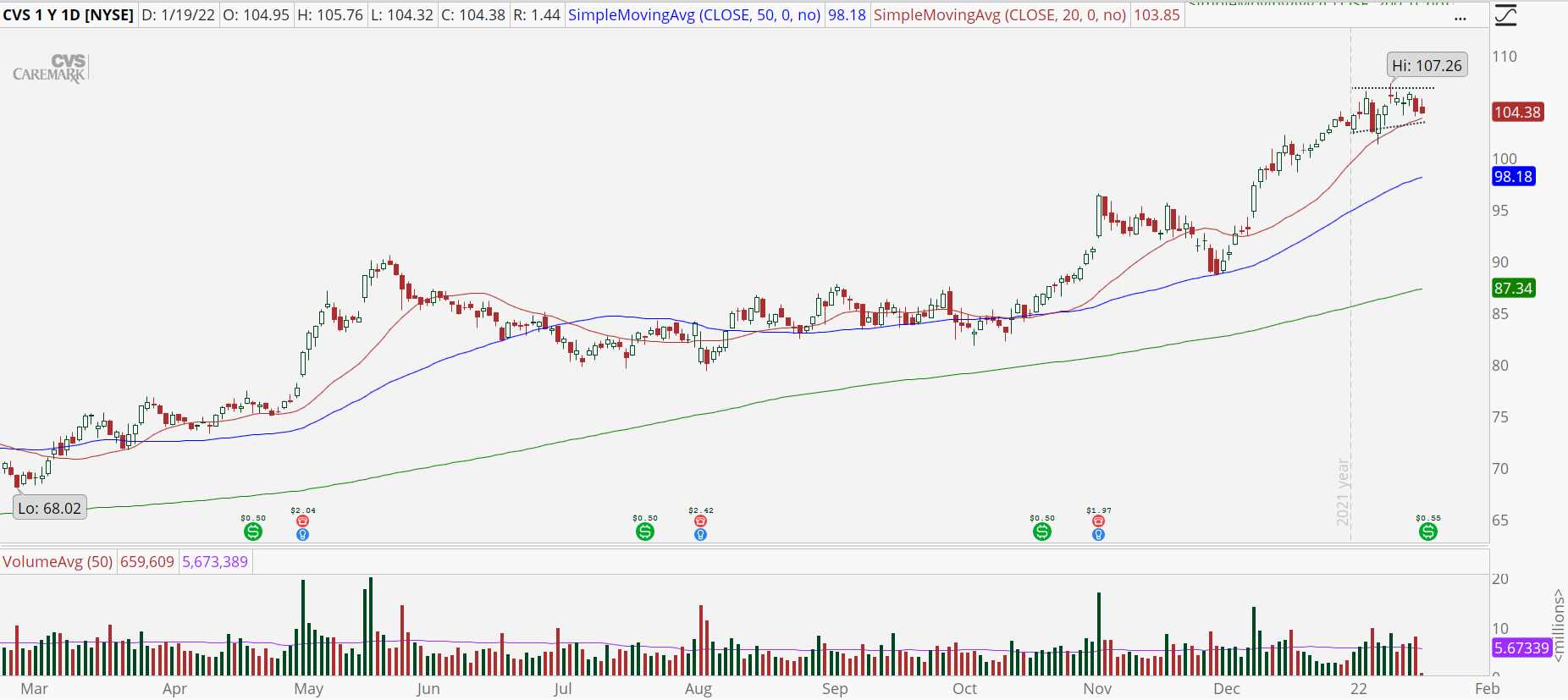Click the 'Apr' label on time axis

pos(174,688)
